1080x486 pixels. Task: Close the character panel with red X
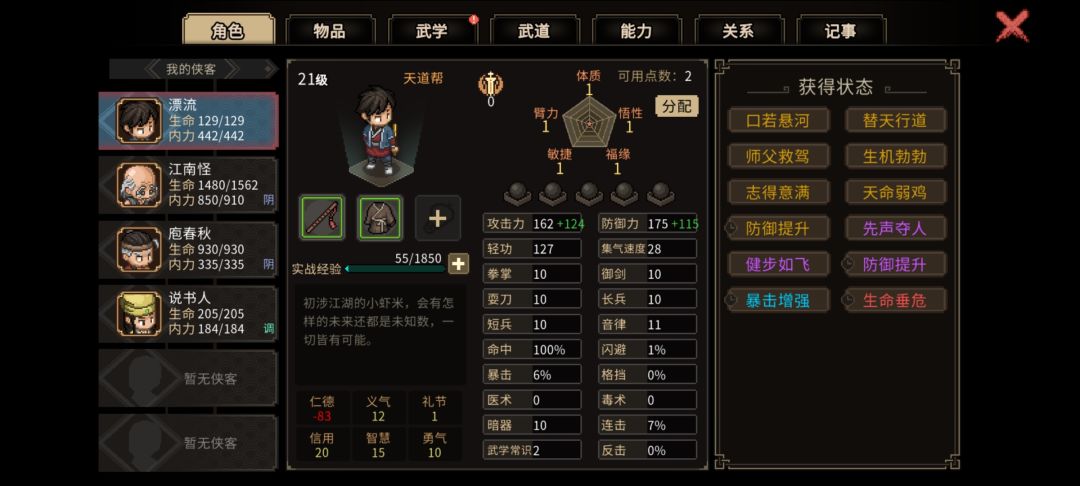(x=1012, y=25)
